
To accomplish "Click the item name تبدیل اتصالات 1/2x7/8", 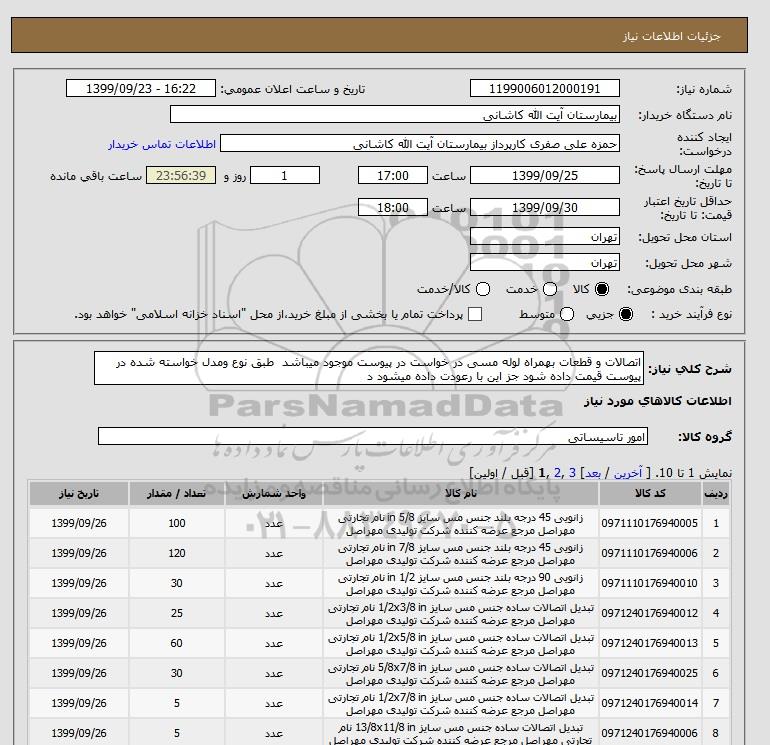I will click(461, 704).
